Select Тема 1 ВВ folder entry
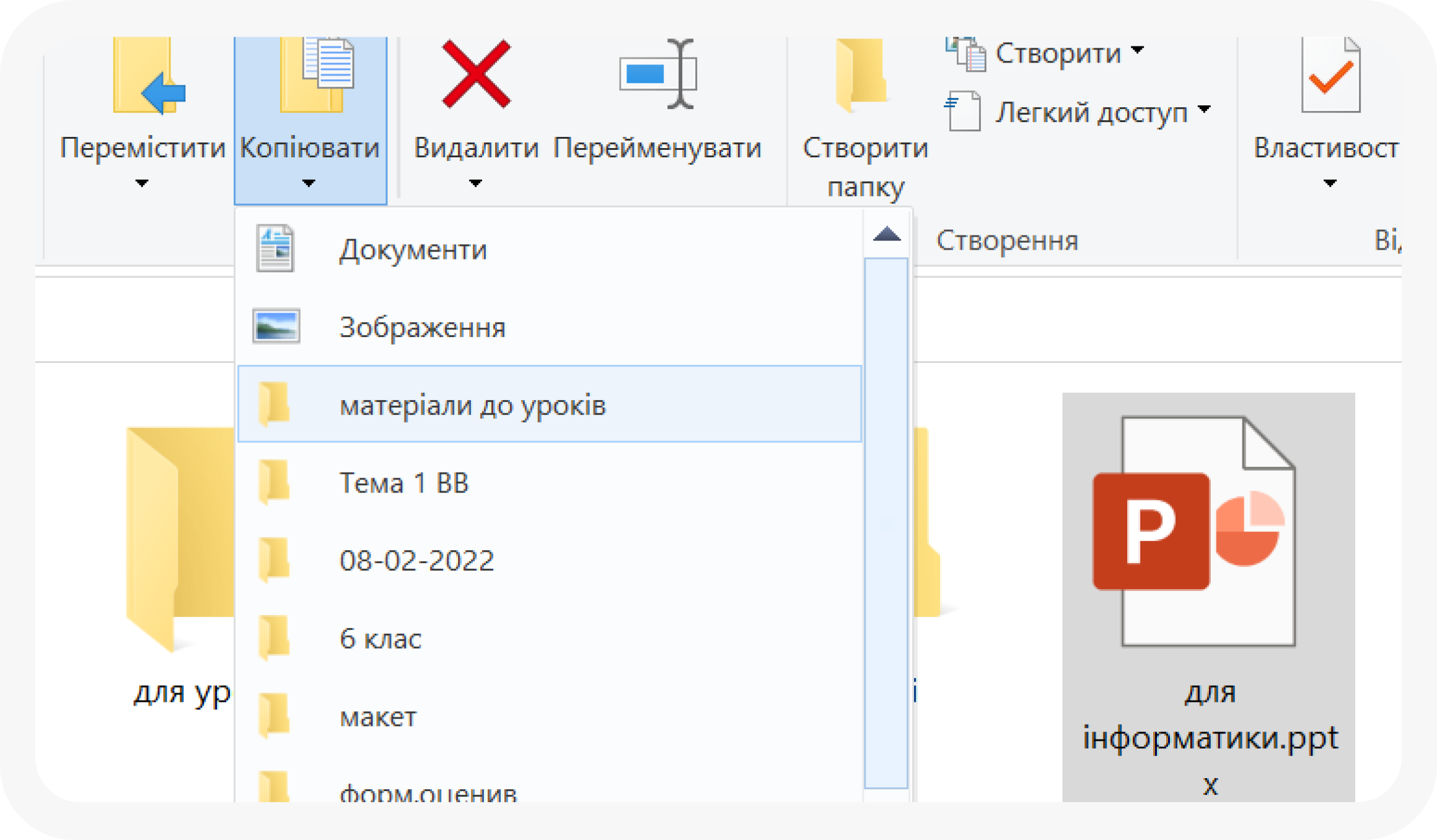This screenshot has height=840, width=1437. coord(403,483)
